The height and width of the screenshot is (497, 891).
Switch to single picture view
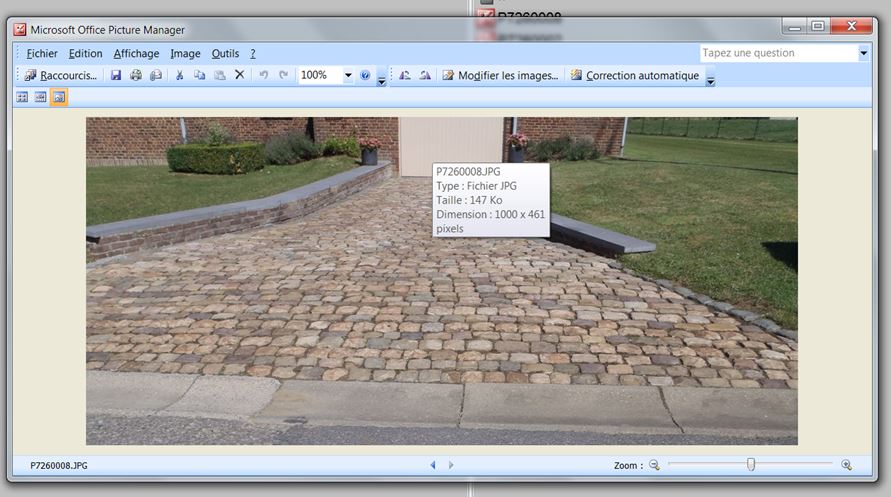[59, 97]
